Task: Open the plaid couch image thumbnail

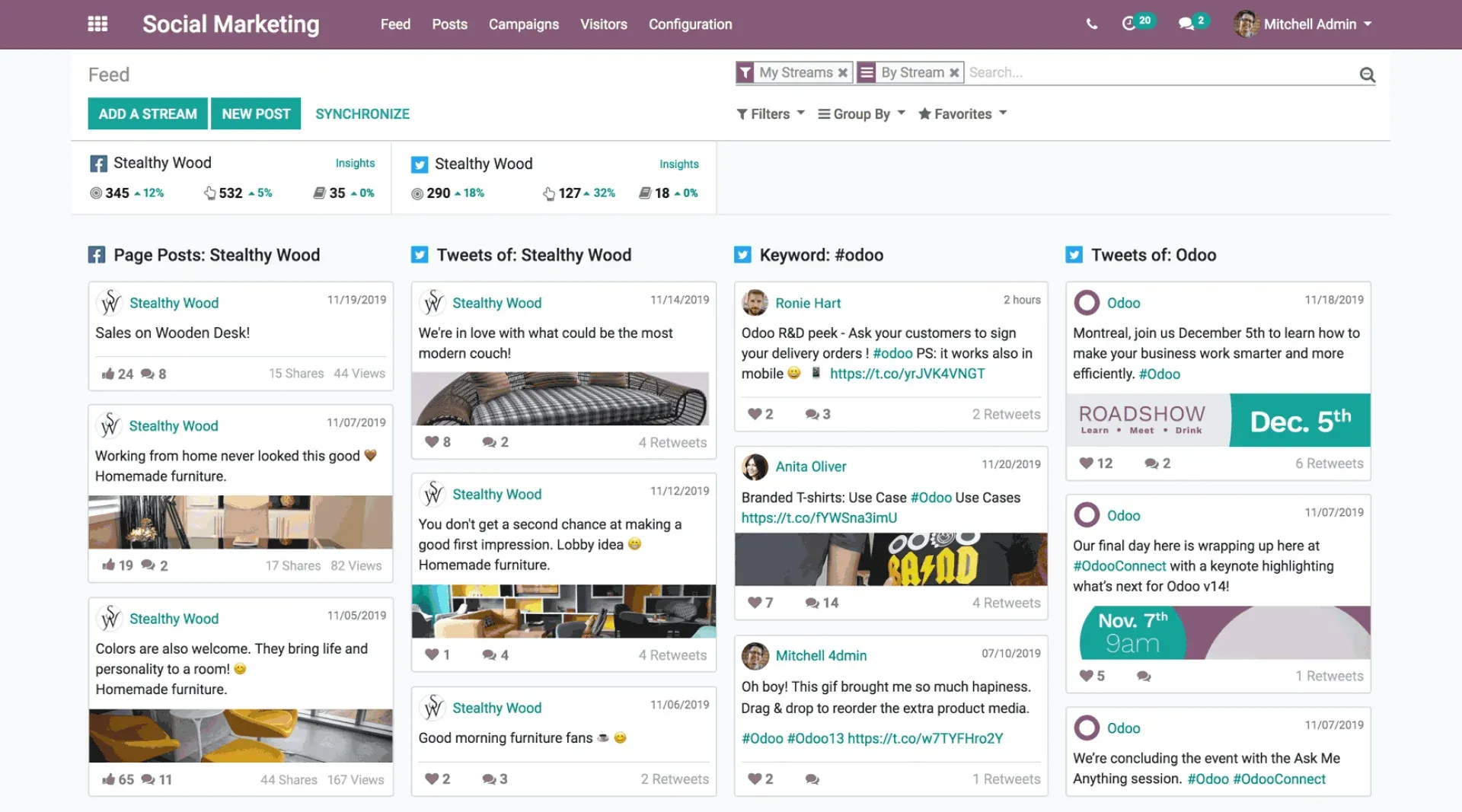Action: (560, 399)
